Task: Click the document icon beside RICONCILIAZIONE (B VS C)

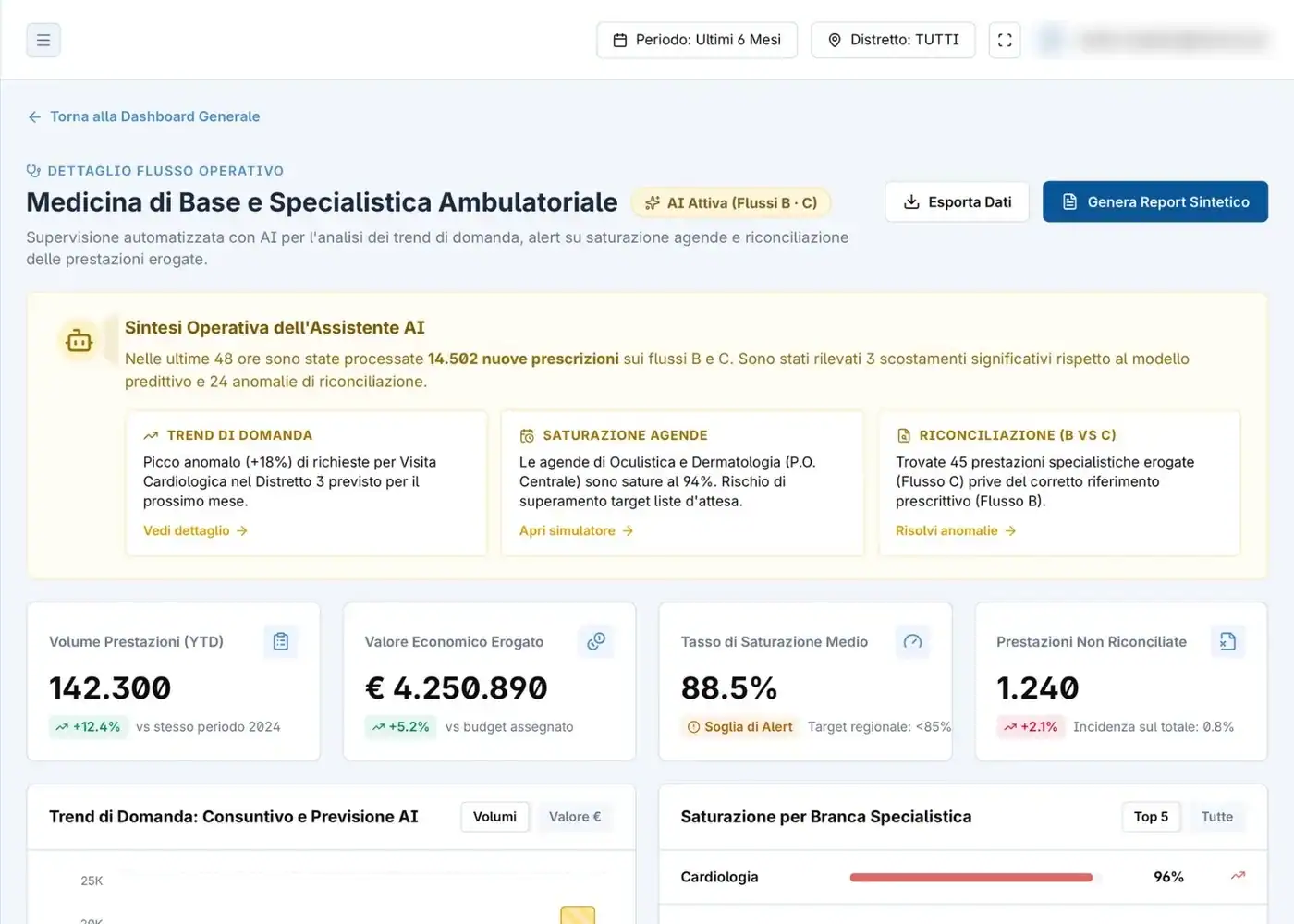Action: tap(903, 435)
